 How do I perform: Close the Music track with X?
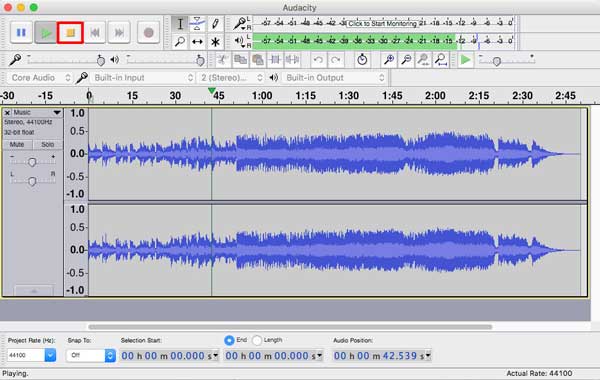coord(7,113)
